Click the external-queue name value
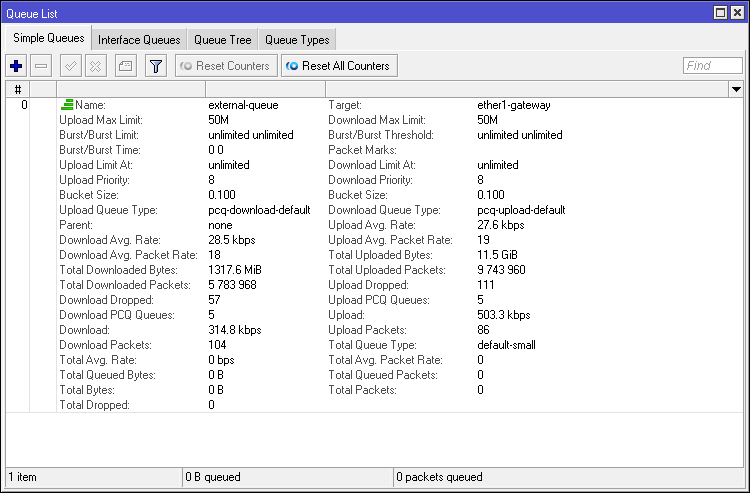The image size is (750, 493). click(x=243, y=105)
